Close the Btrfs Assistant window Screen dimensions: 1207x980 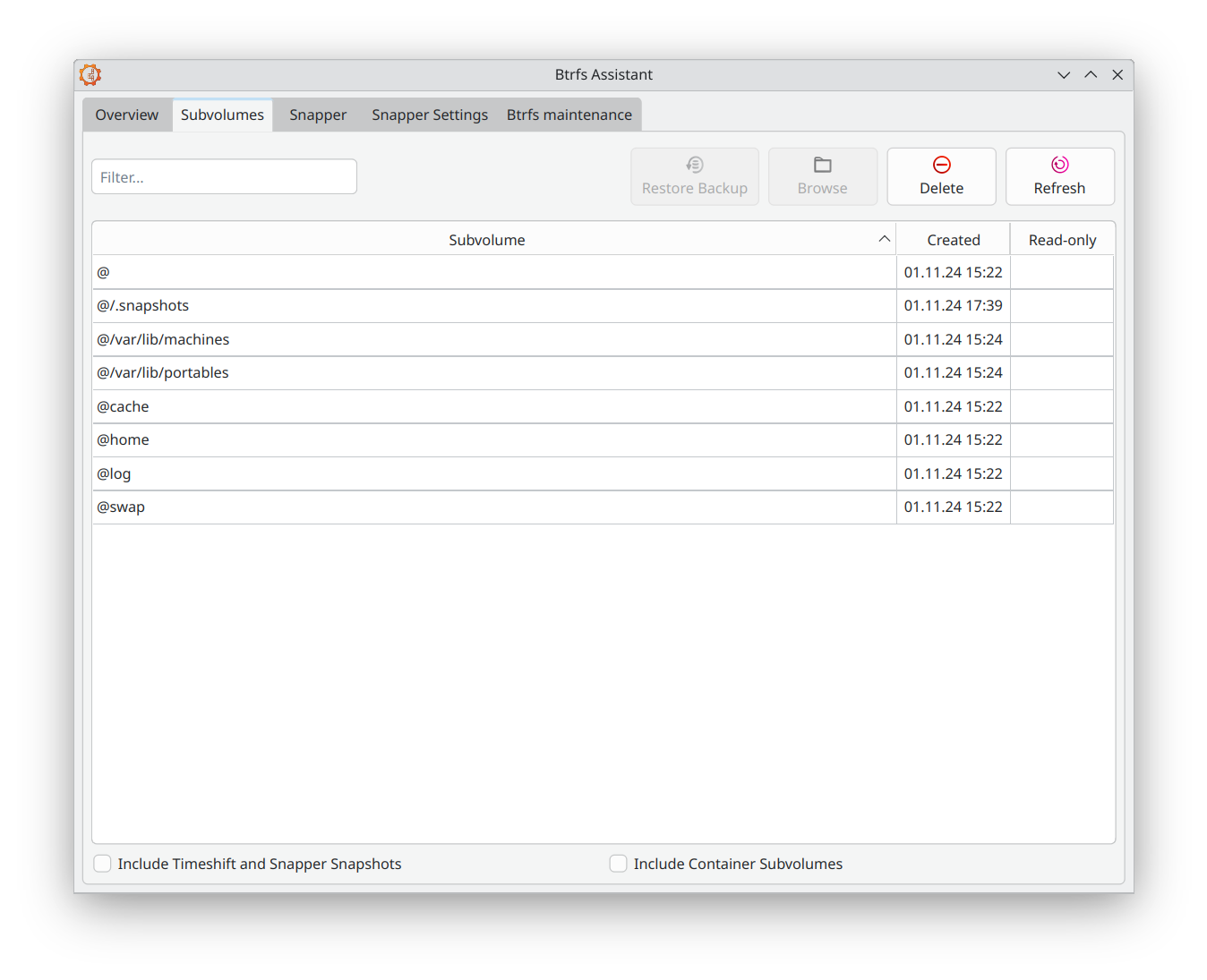(x=1117, y=75)
